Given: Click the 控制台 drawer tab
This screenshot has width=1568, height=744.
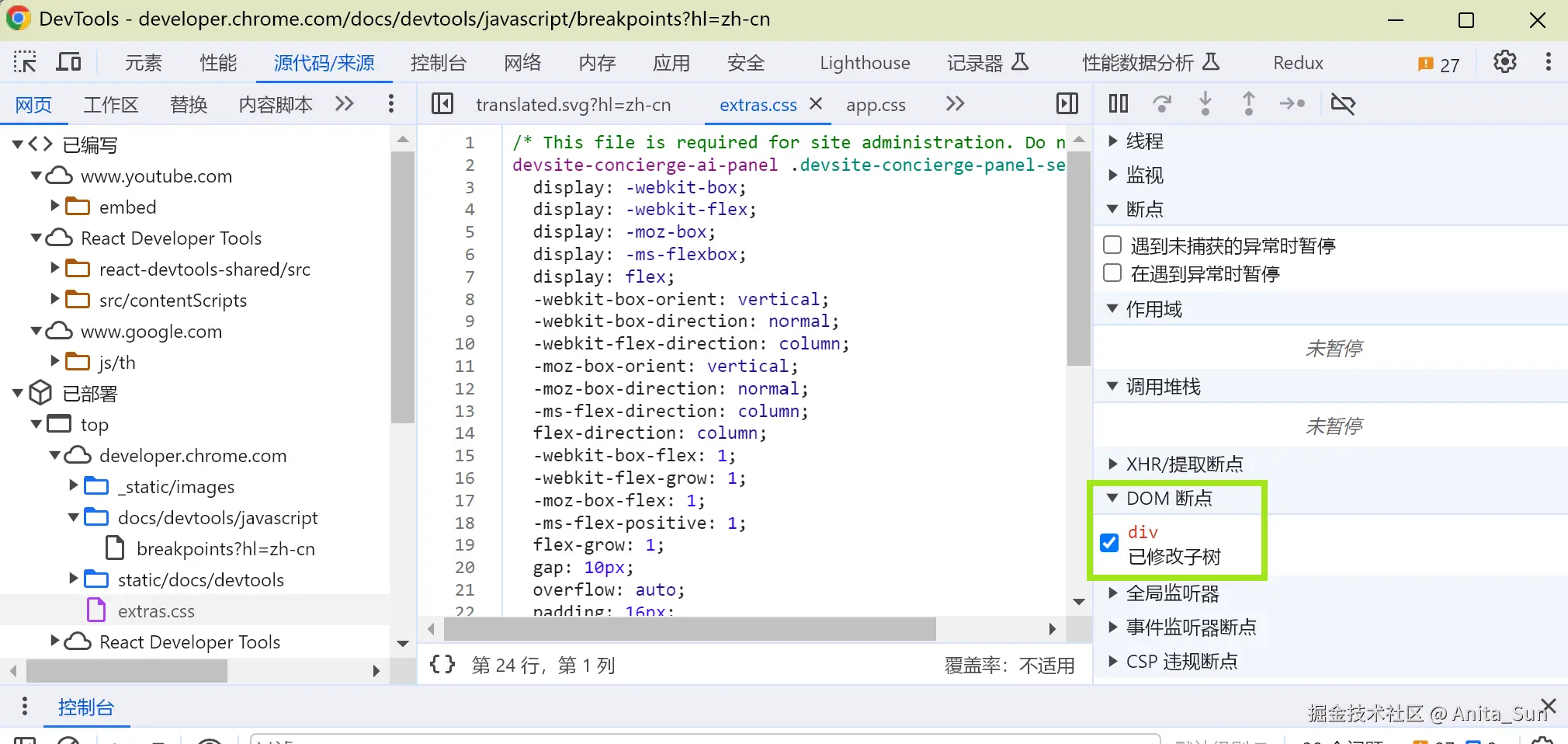Looking at the screenshot, I should 86,707.
